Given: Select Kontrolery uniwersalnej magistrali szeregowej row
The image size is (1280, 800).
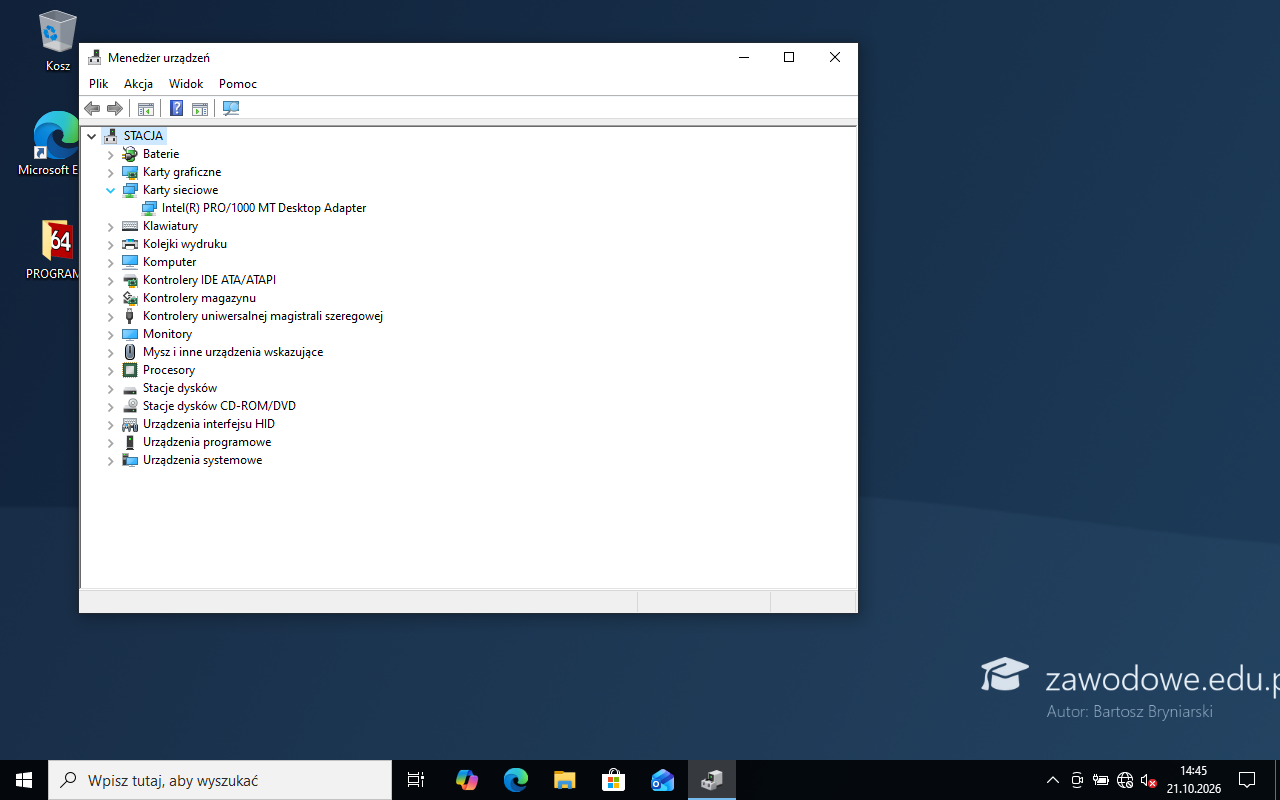Looking at the screenshot, I should [x=263, y=316].
